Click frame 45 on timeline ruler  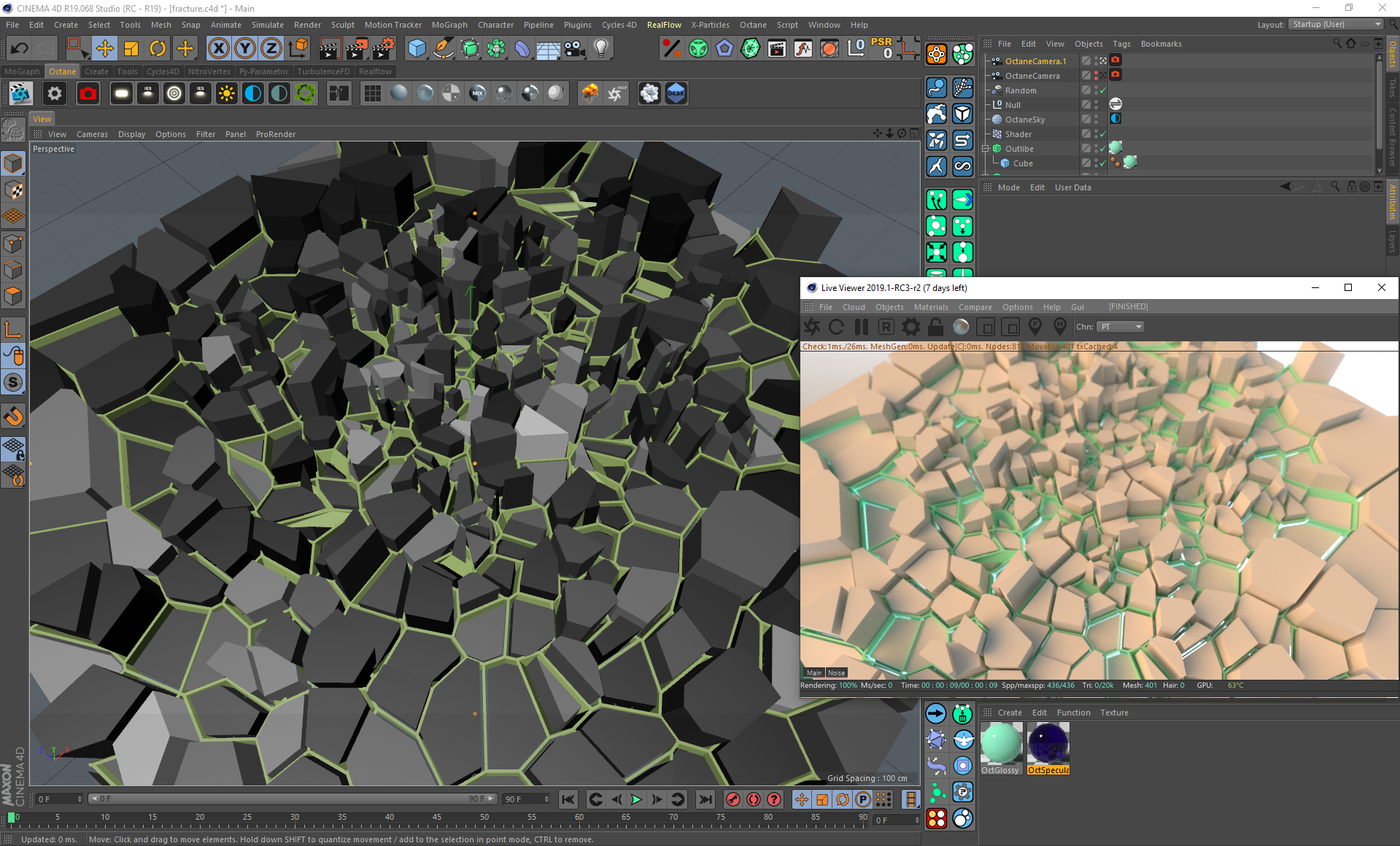[436, 818]
